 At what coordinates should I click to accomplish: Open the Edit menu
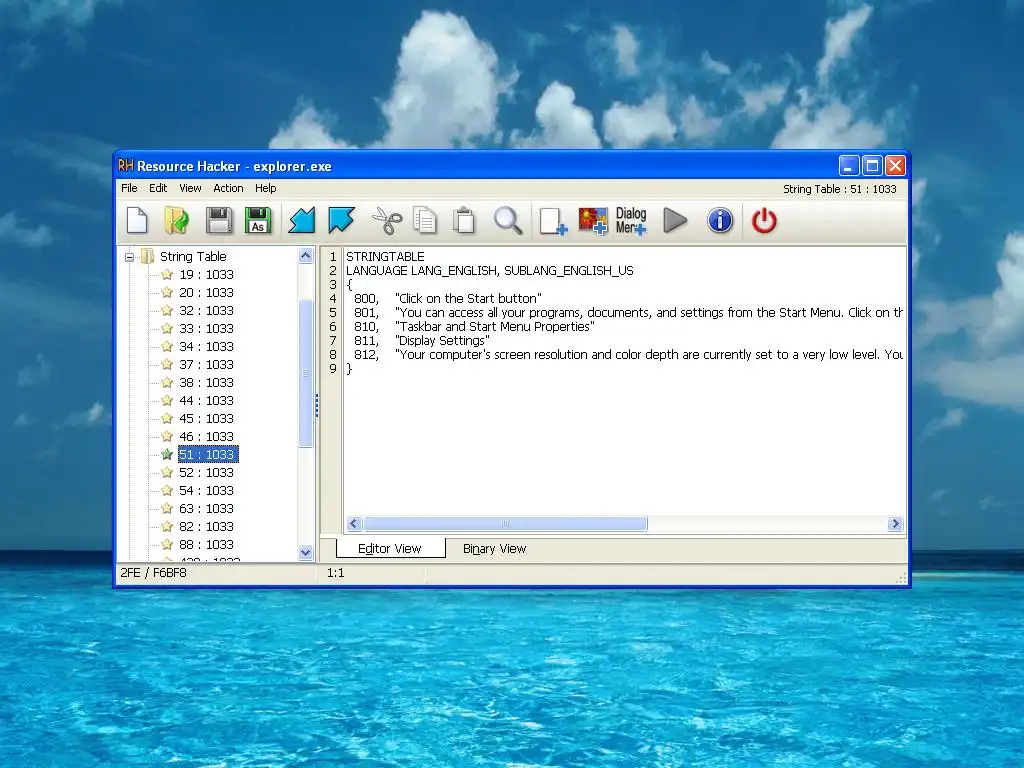pyautogui.click(x=158, y=188)
